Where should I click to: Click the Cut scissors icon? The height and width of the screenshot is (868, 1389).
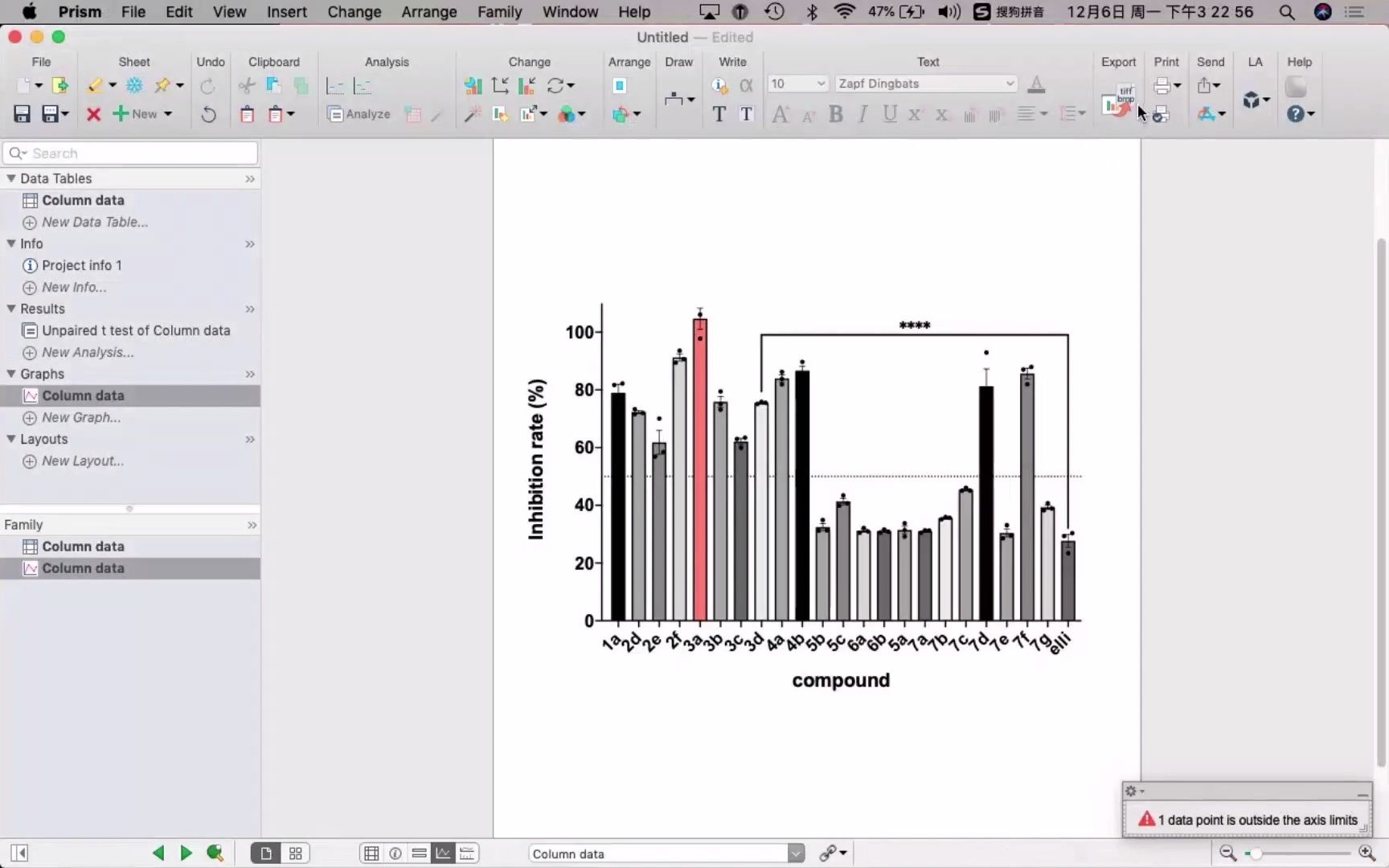pos(247,85)
